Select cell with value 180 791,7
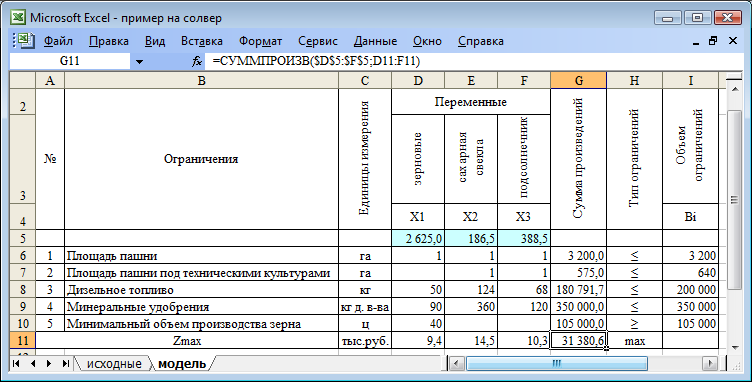Viewport: 752px width, 382px height. pos(578,289)
